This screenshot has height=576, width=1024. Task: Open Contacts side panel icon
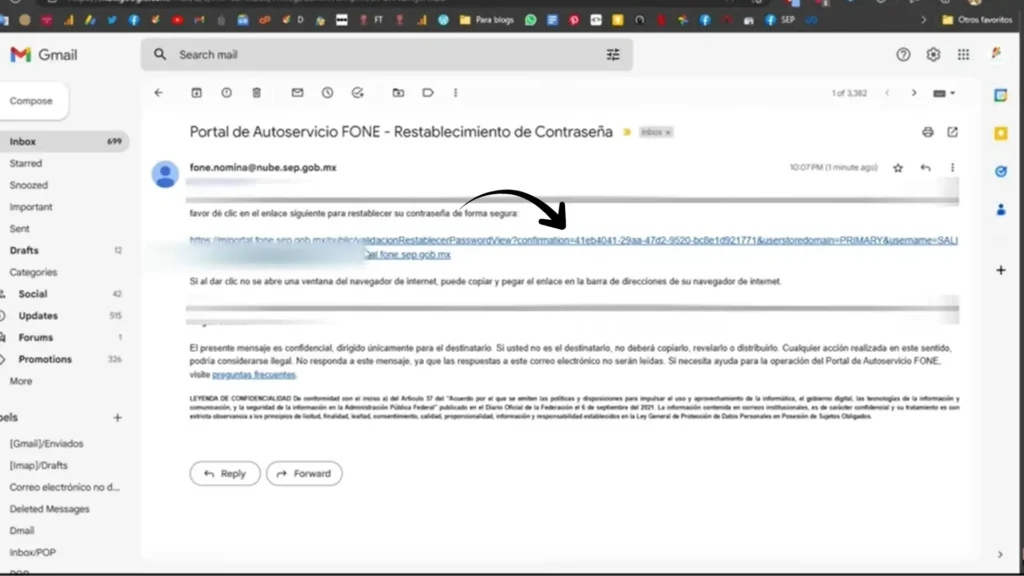tap(1000, 210)
